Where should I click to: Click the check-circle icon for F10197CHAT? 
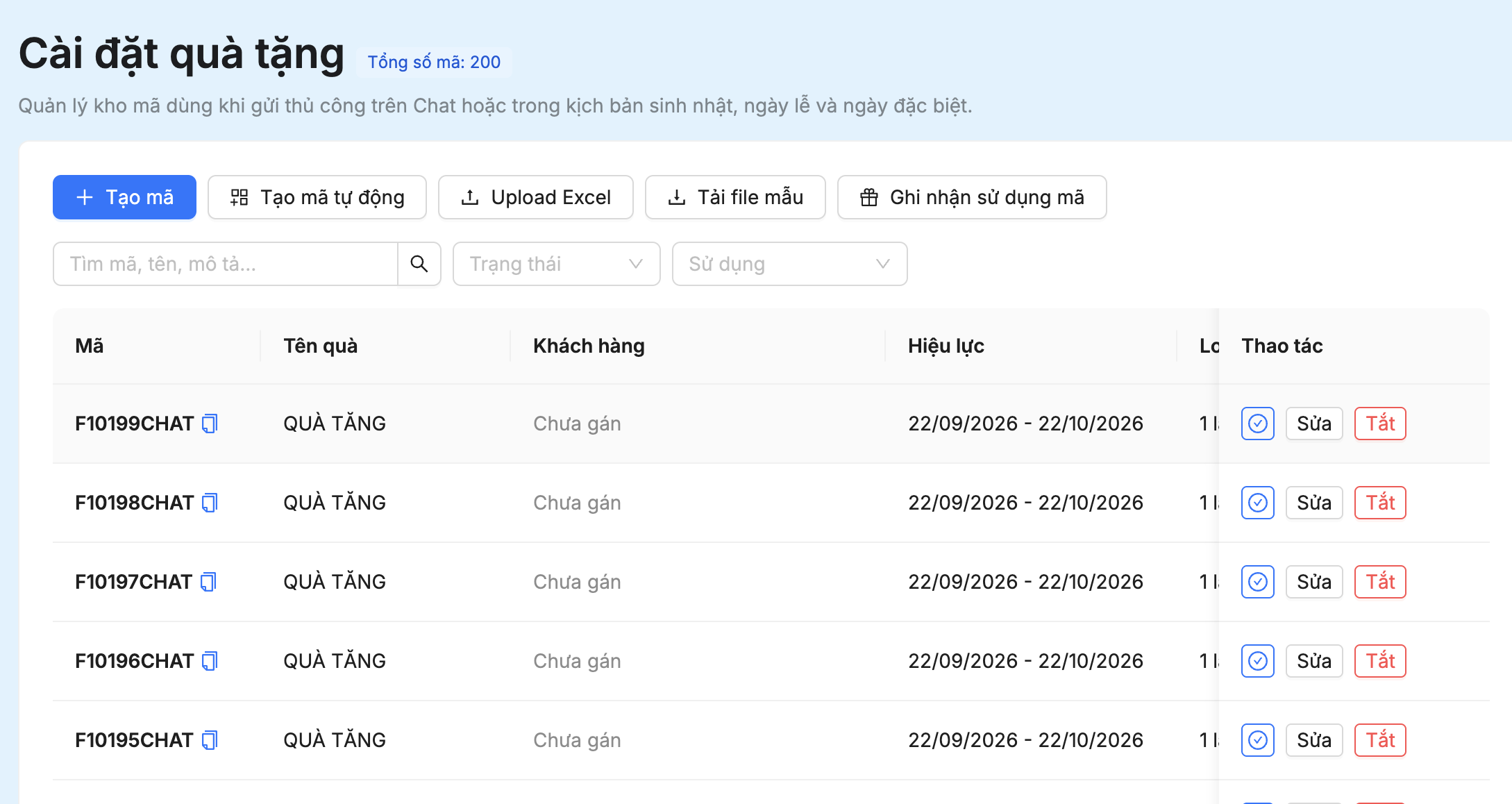(1258, 582)
